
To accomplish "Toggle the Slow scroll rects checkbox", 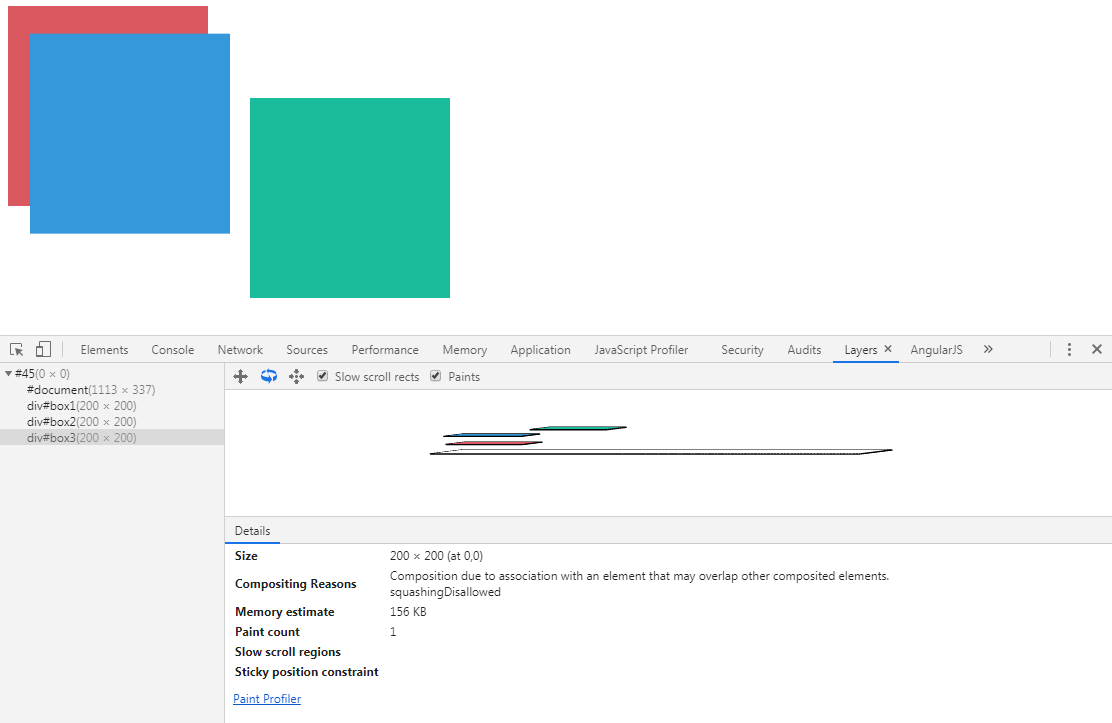I will 323,376.
